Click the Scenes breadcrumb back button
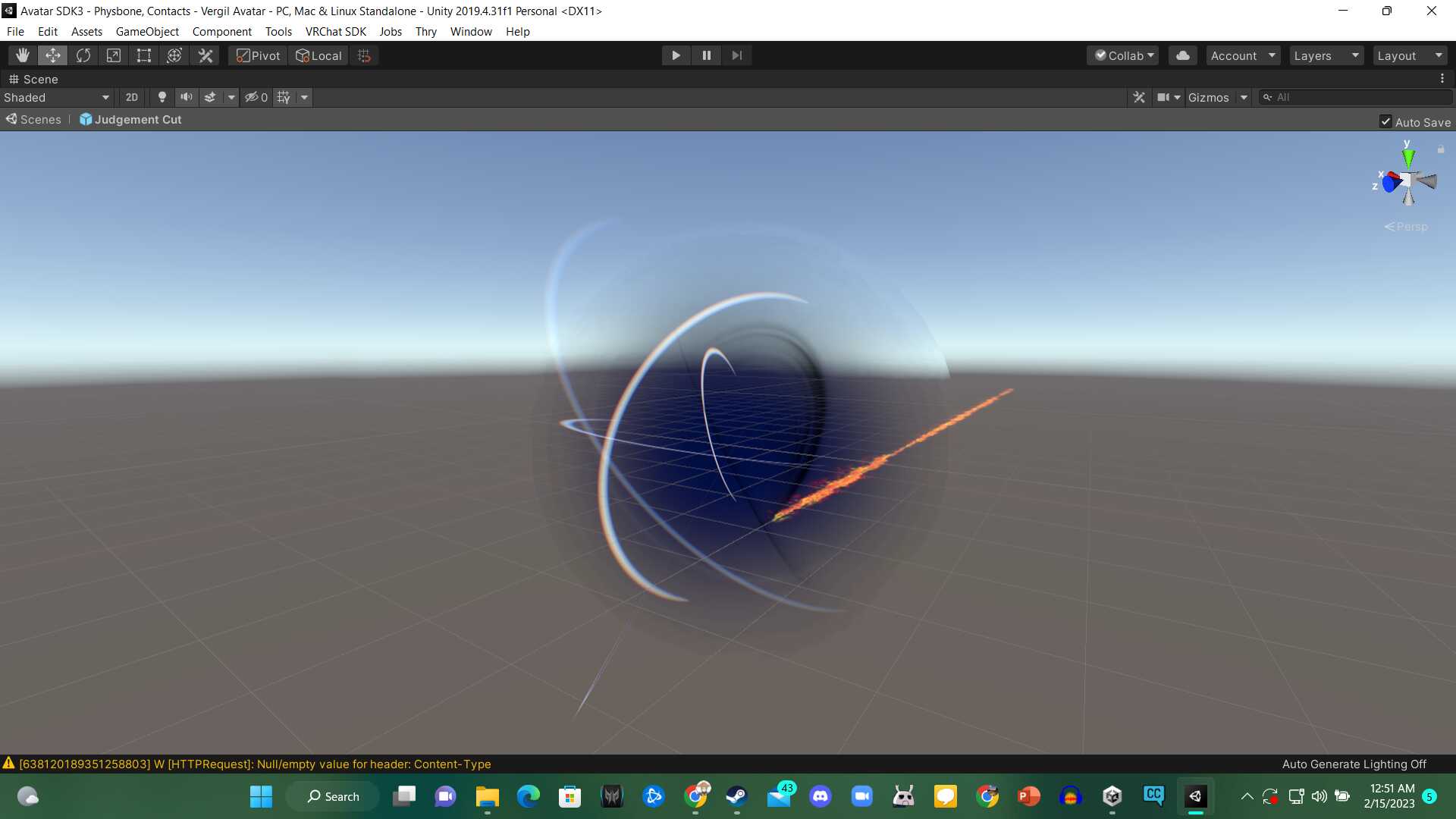Image resolution: width=1456 pixels, height=819 pixels. pos(33,120)
